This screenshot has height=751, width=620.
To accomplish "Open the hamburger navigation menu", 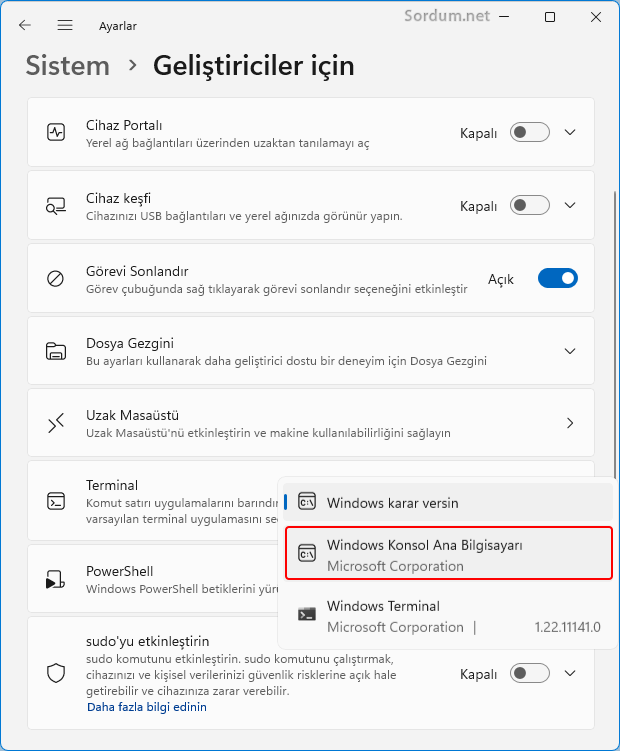I will click(65, 25).
